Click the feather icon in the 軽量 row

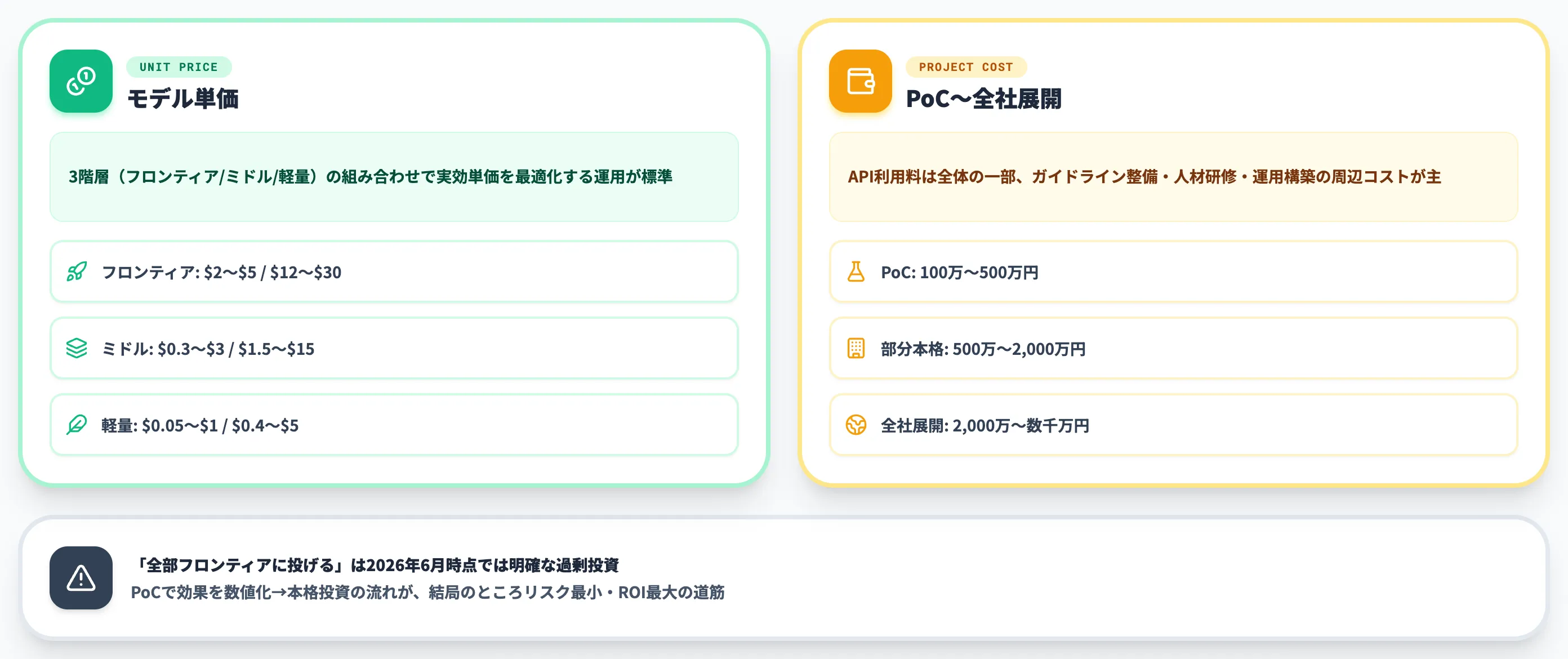click(77, 425)
